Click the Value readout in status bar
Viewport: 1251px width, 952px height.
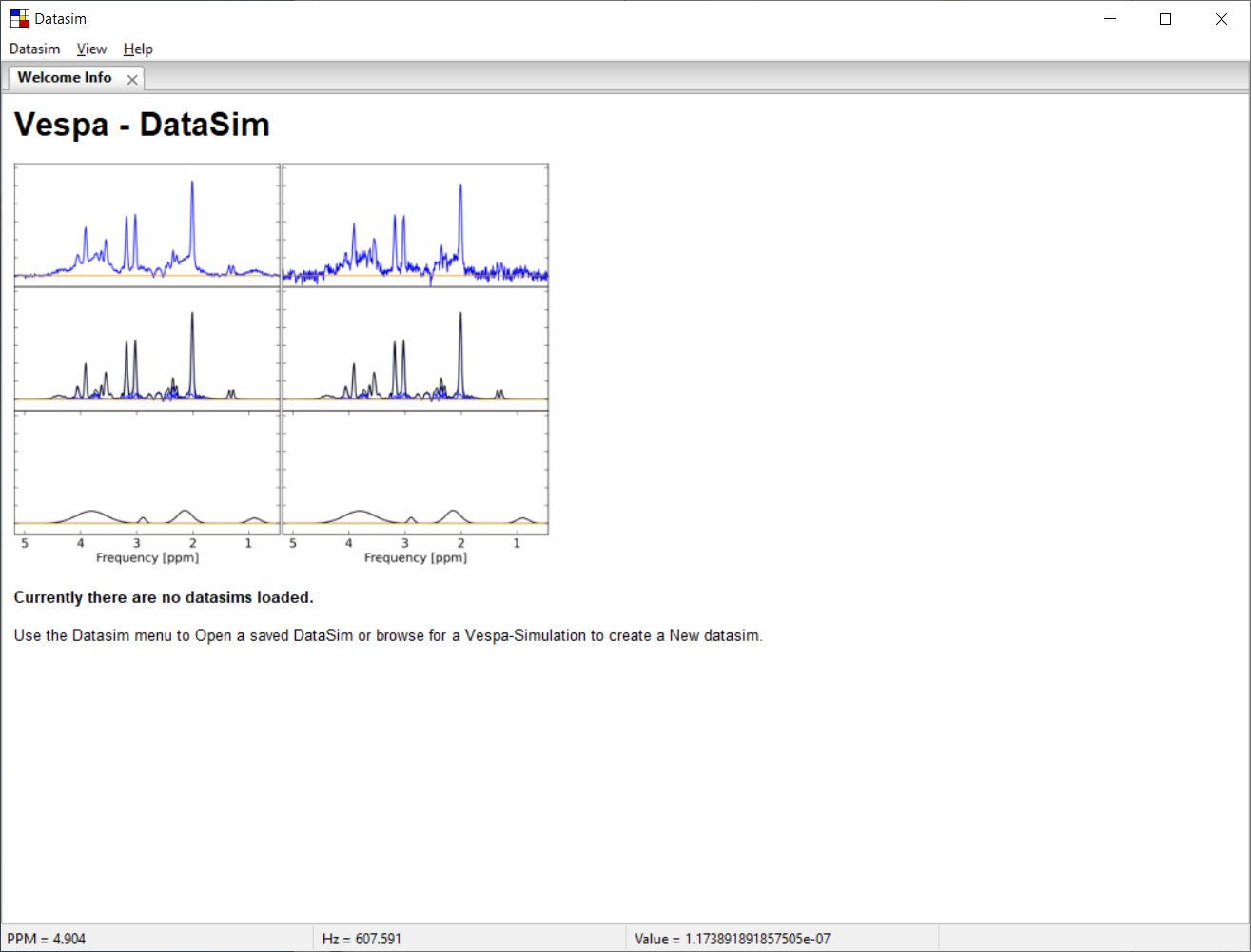coord(733,939)
